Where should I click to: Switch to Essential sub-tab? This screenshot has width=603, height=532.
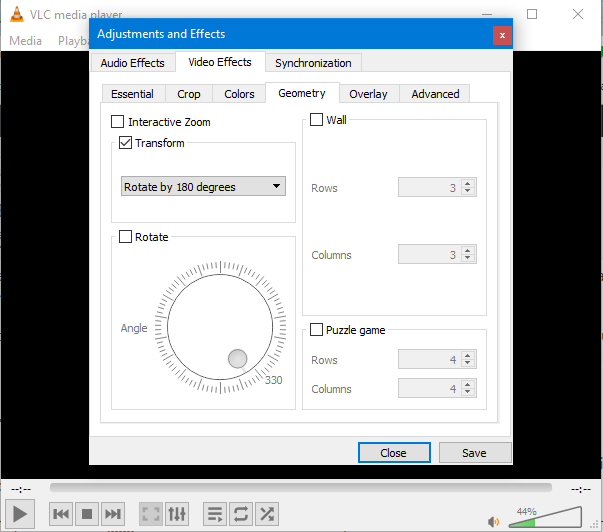tap(132, 94)
